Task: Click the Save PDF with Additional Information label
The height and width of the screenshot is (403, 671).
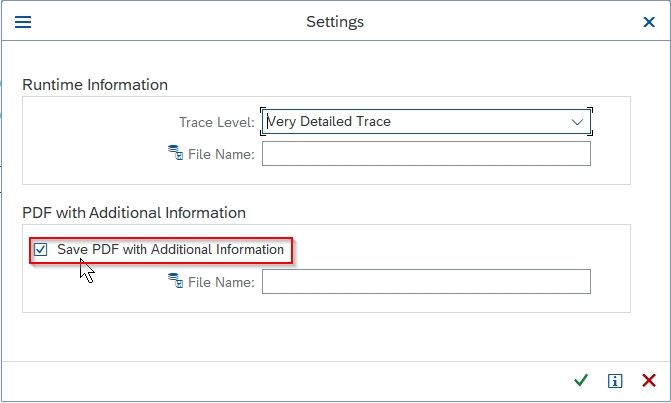Action: (170, 249)
